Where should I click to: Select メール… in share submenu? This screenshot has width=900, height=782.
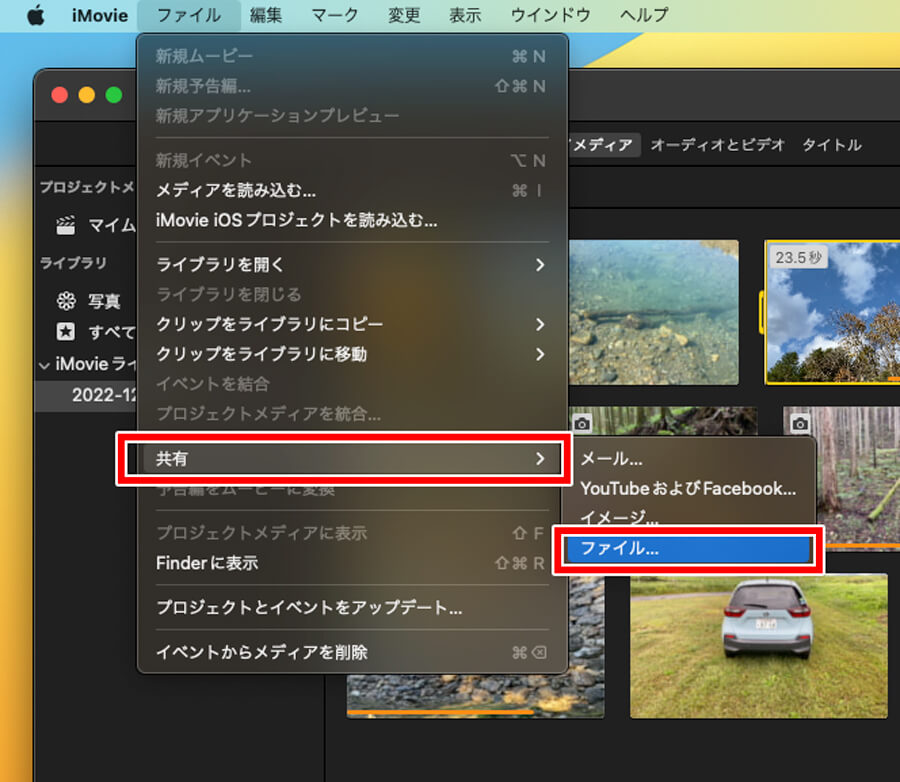click(688, 459)
